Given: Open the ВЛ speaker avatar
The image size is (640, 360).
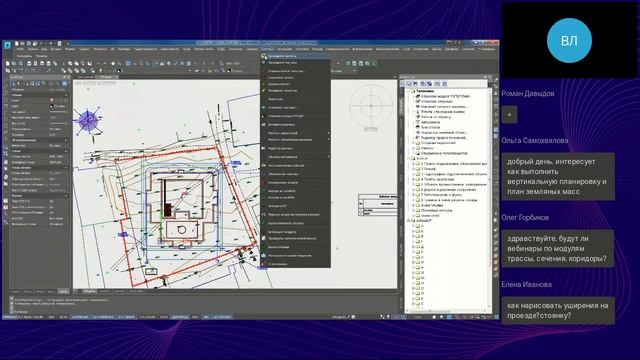Looking at the screenshot, I should coord(569,40).
